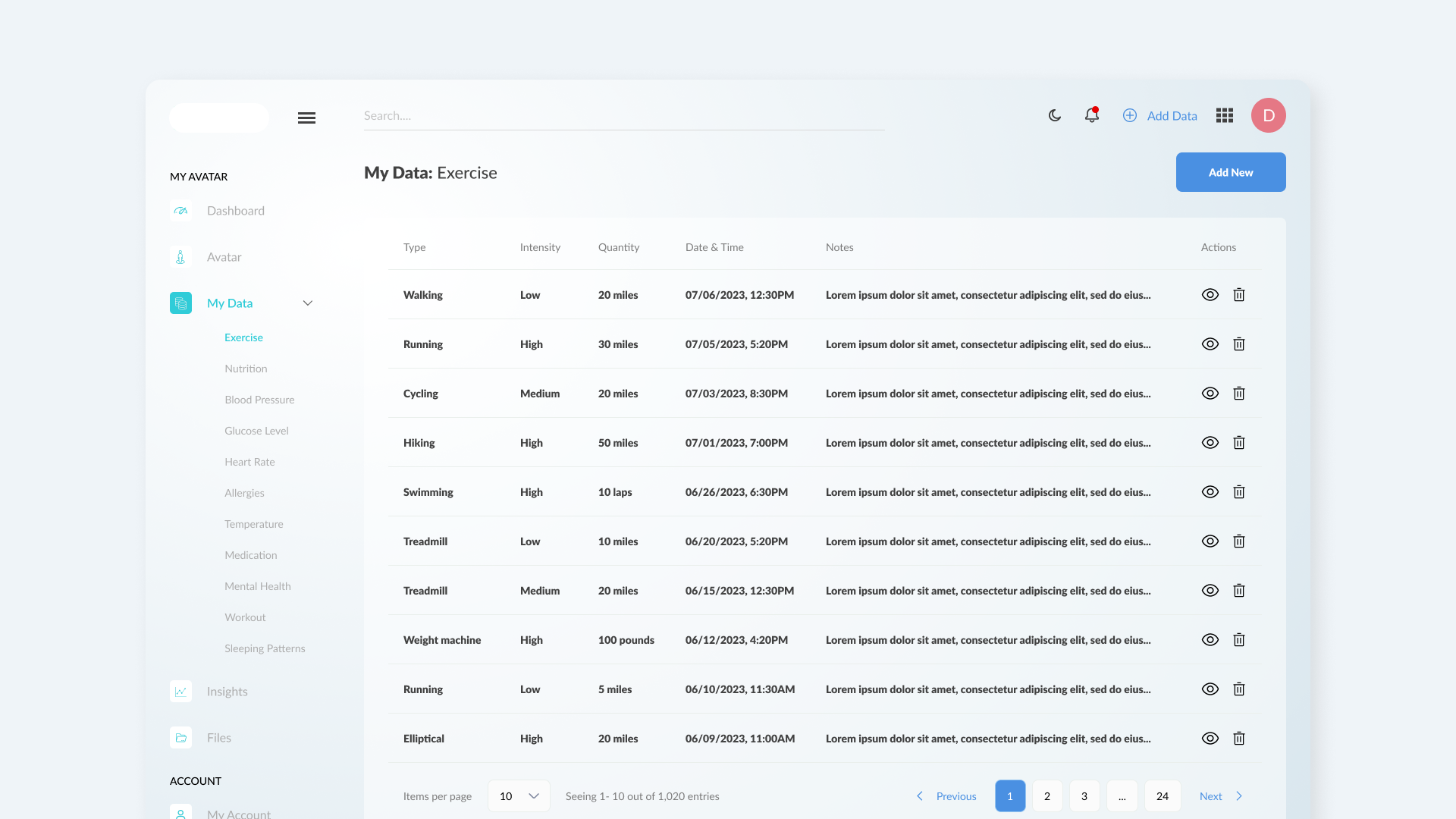Screen dimensions: 1456x819
Task: Open the apps grid icon
Action: pos(1224,115)
